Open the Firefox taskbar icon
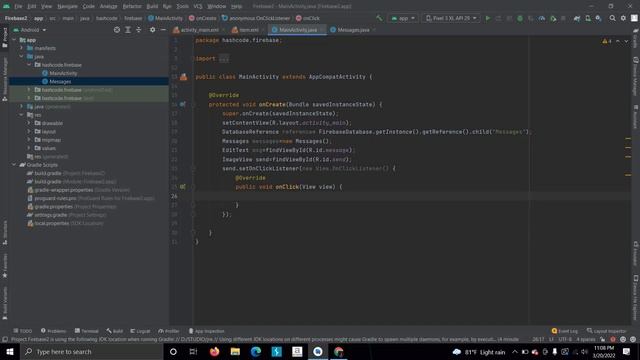Viewport: 640px width, 360px height. (x=214, y=351)
